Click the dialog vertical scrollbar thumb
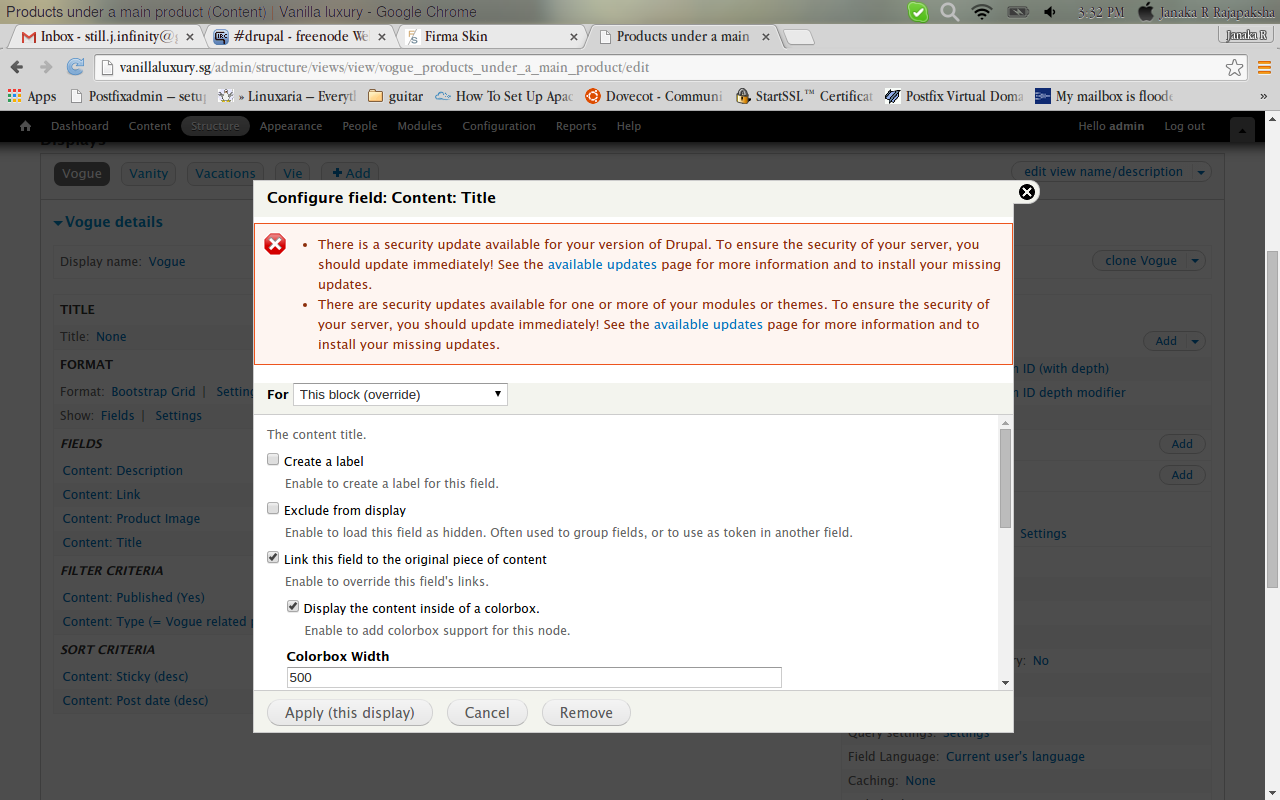This screenshot has width=1280, height=800. coord(1005,478)
